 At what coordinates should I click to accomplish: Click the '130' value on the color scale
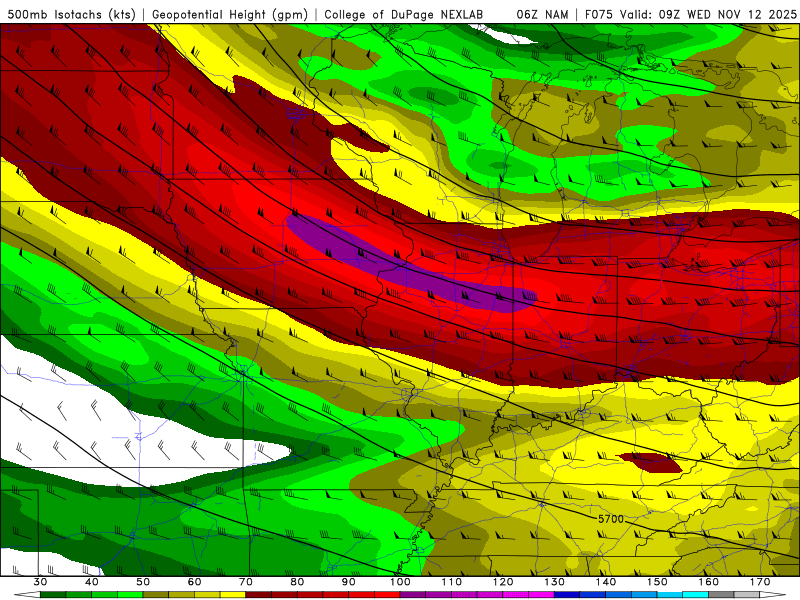[555, 582]
